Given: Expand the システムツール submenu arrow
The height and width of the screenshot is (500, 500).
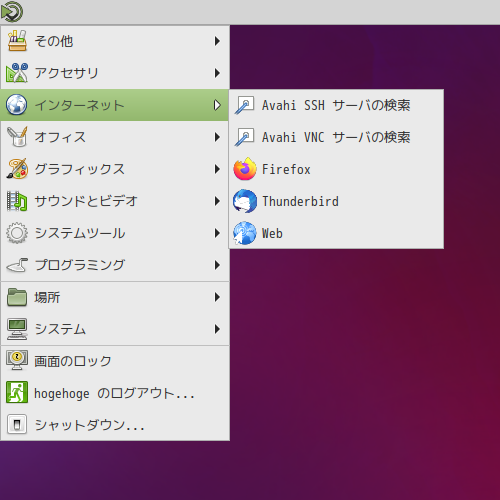Looking at the screenshot, I should 217,233.
